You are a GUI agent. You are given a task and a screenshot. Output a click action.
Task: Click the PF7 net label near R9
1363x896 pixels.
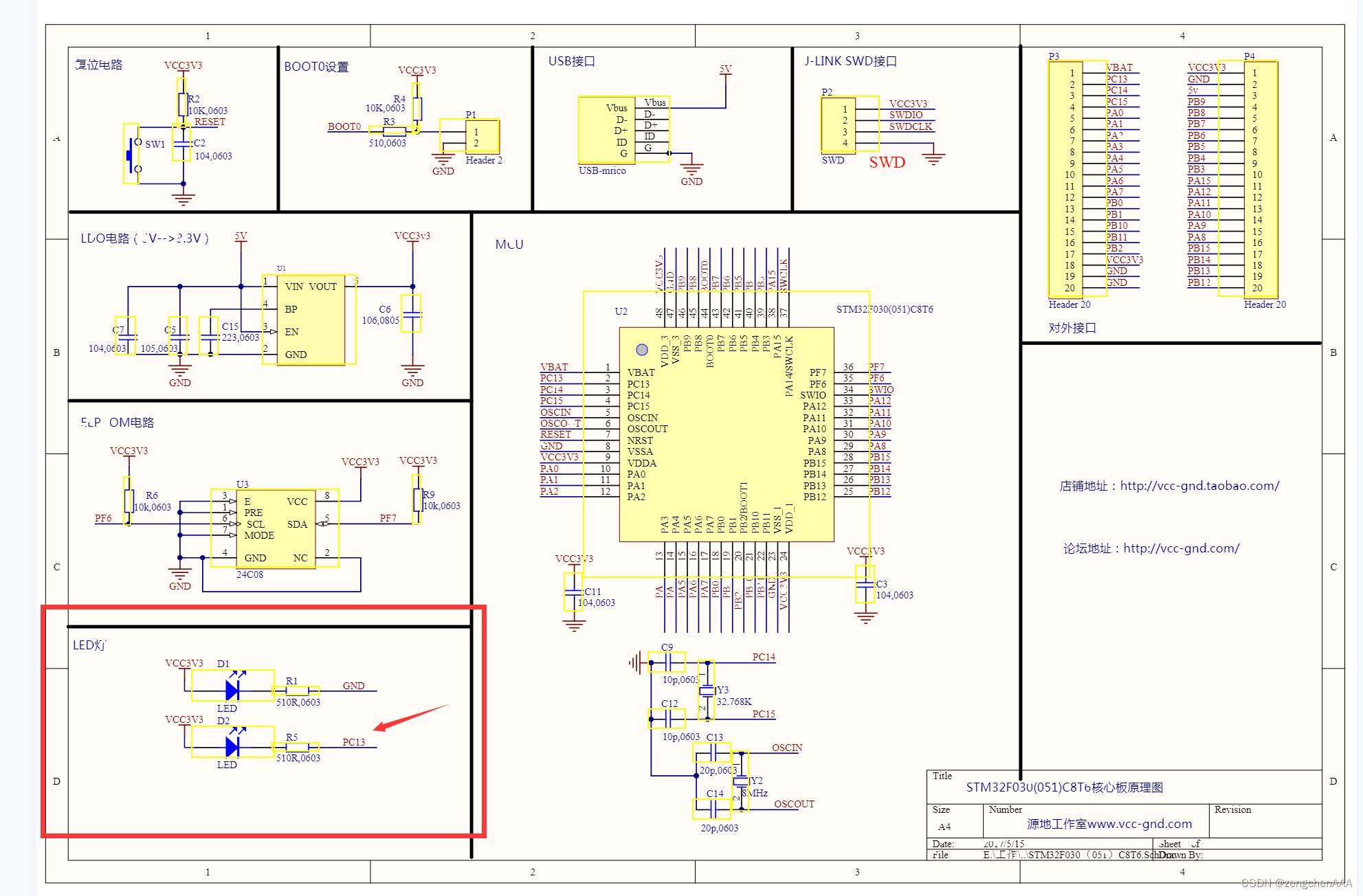[x=388, y=518]
